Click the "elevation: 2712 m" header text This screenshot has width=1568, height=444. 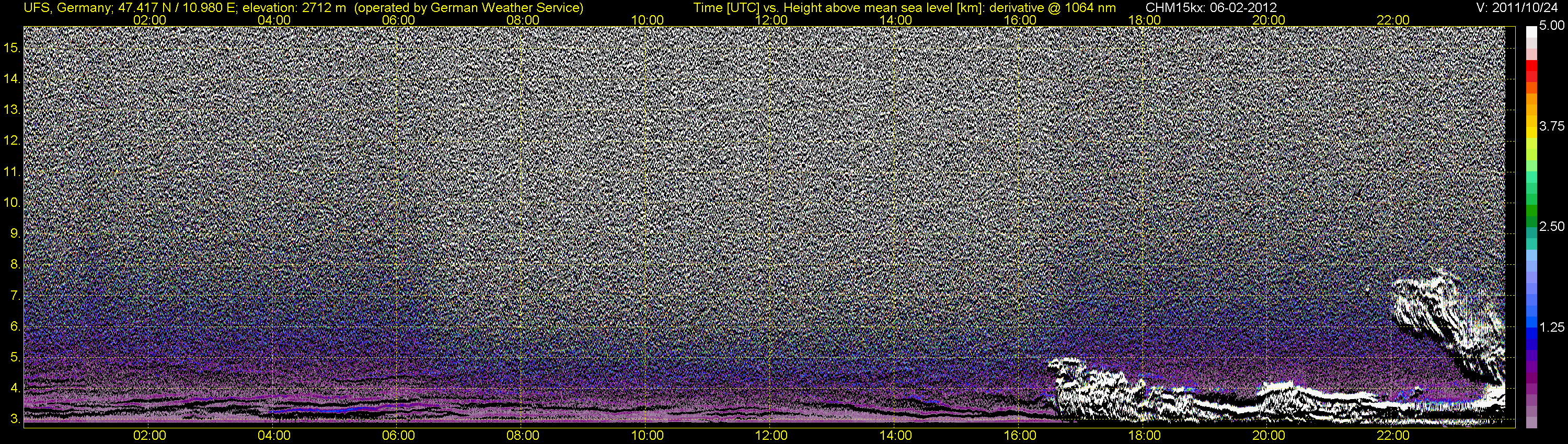pos(295,8)
